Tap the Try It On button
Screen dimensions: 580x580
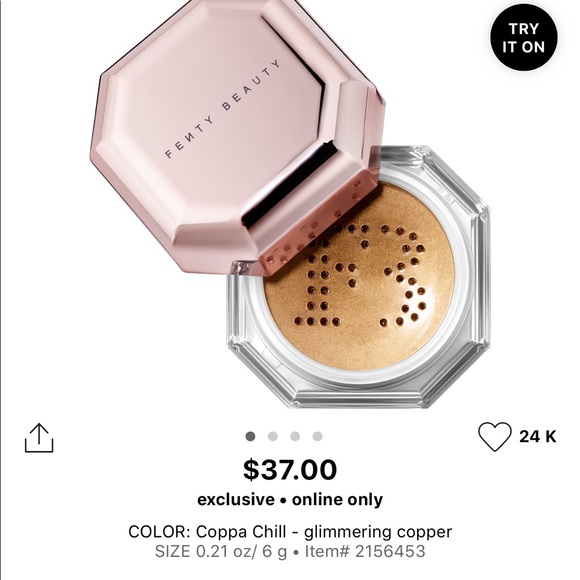point(524,37)
